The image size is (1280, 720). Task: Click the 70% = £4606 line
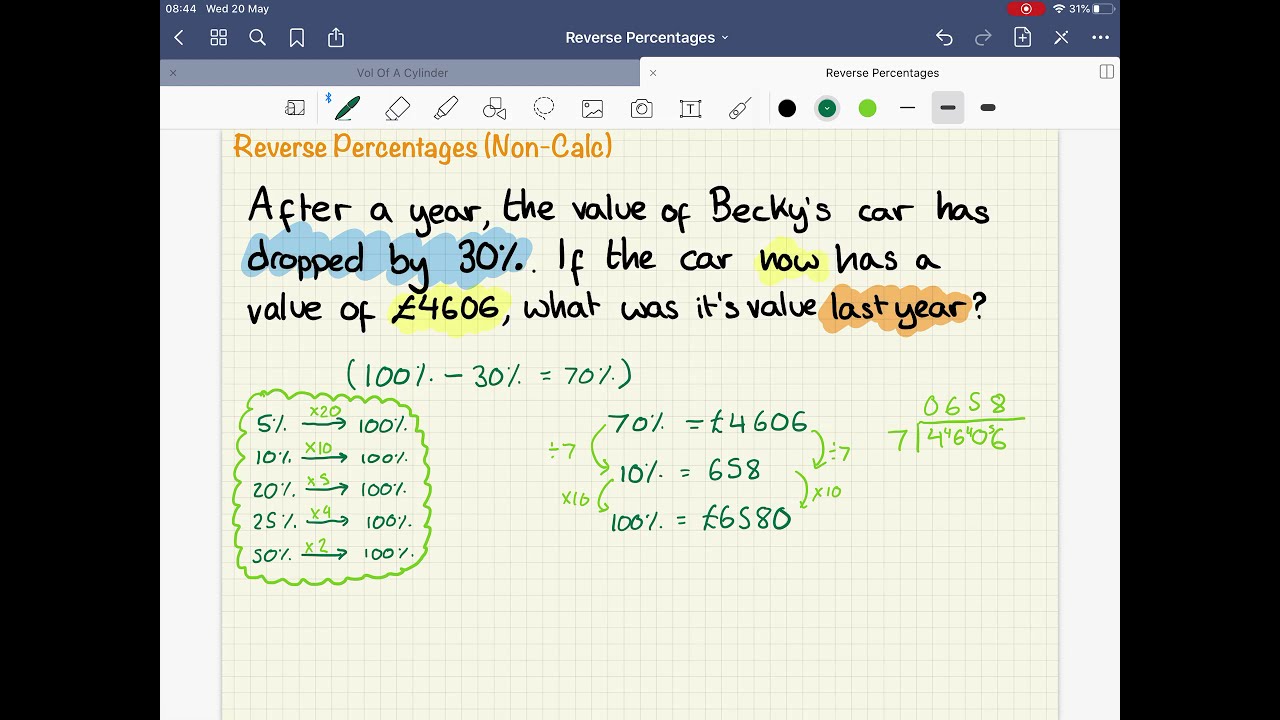tap(707, 424)
